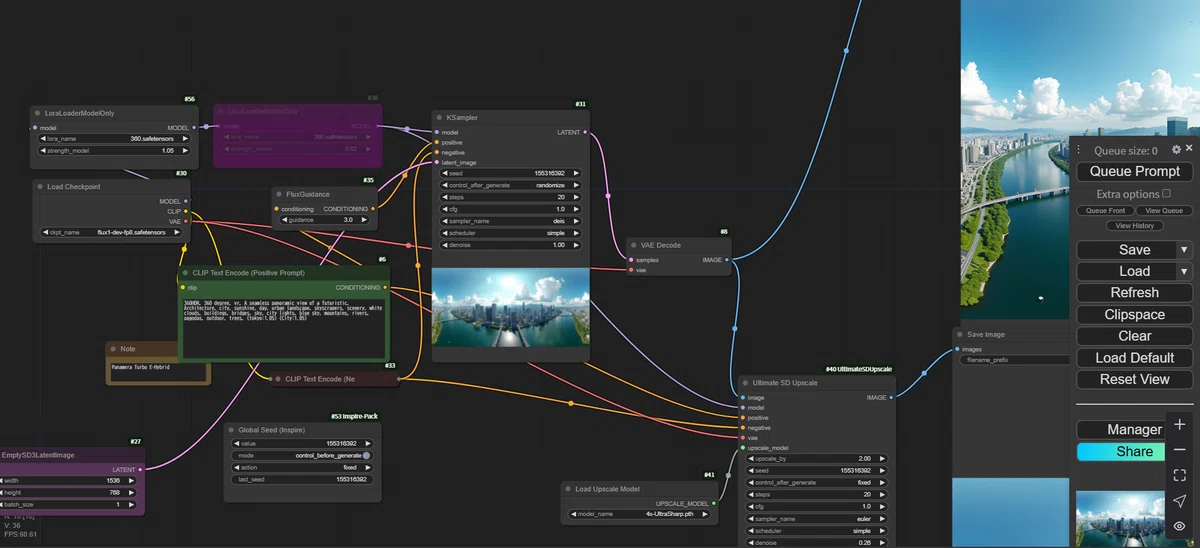Adjust the Ultimate SD Upscale denoise value
This screenshot has width=1200, height=548.
pyautogui.click(x=818, y=543)
